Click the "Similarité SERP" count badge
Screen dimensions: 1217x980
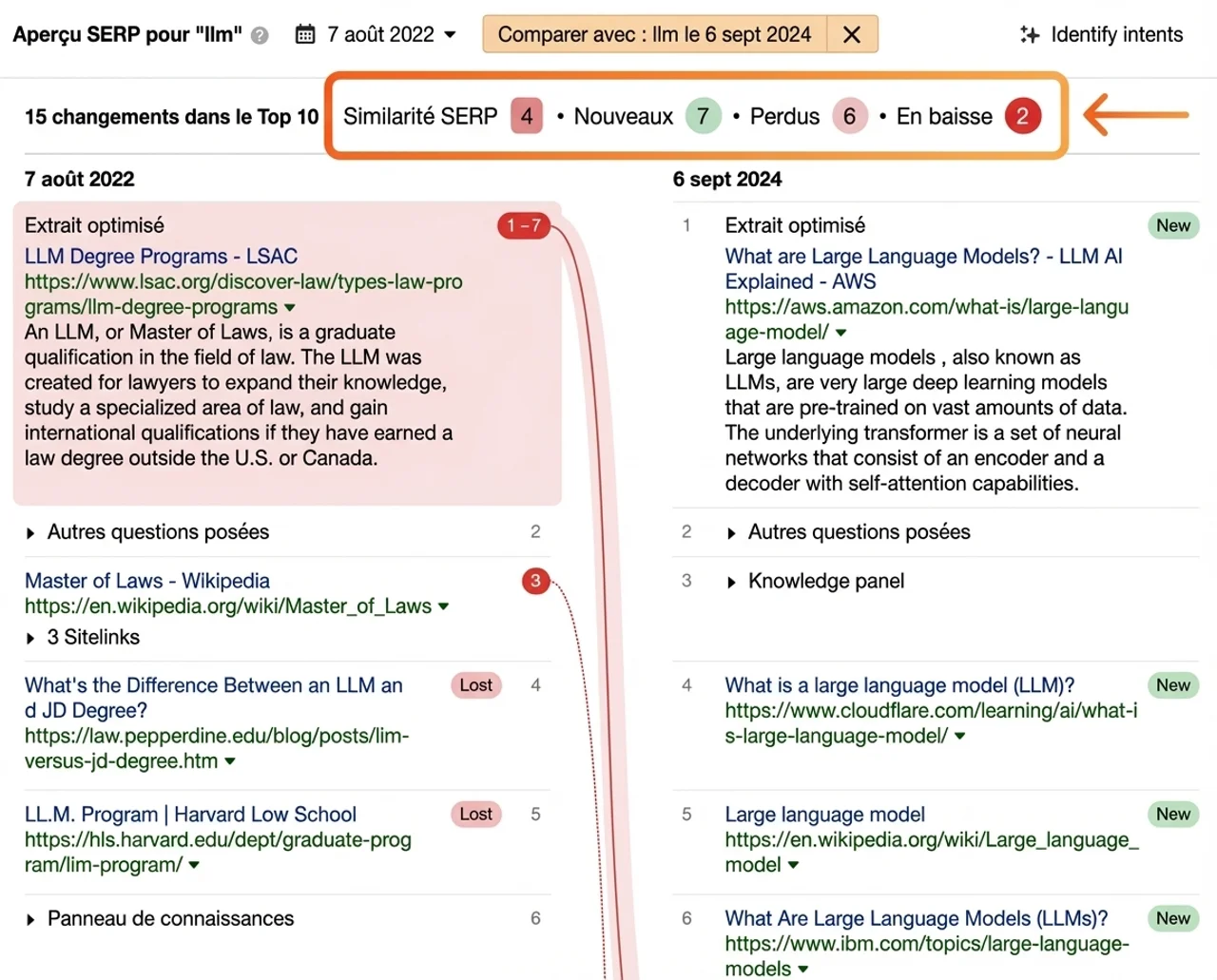(526, 116)
